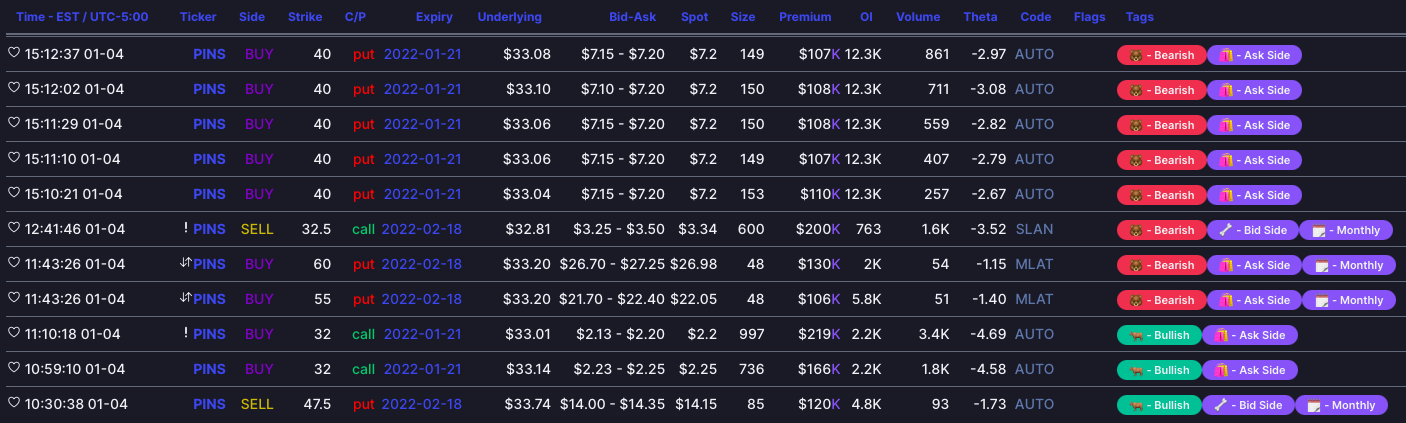Image resolution: width=1406 pixels, height=423 pixels.
Task: Toggle favorite on the 15:10:21 trade
Action: tap(14, 194)
